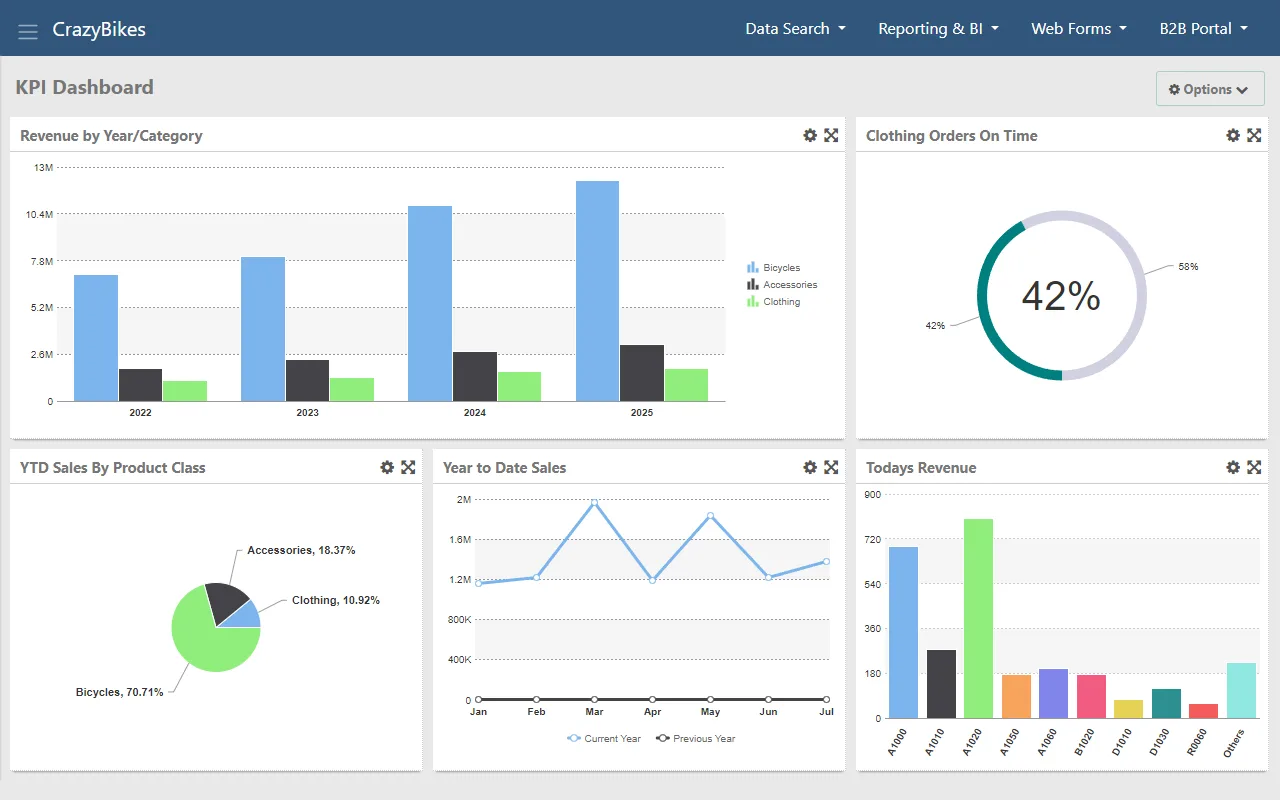The height and width of the screenshot is (800, 1280).
Task: Open the hamburger menu beside CrazyBikes
Action: [x=28, y=30]
